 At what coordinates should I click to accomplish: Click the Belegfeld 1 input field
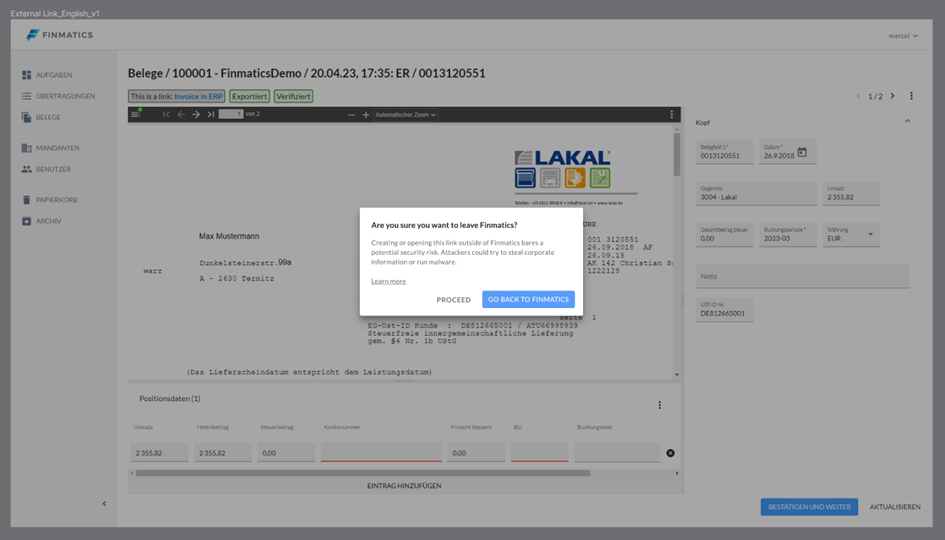pos(724,152)
